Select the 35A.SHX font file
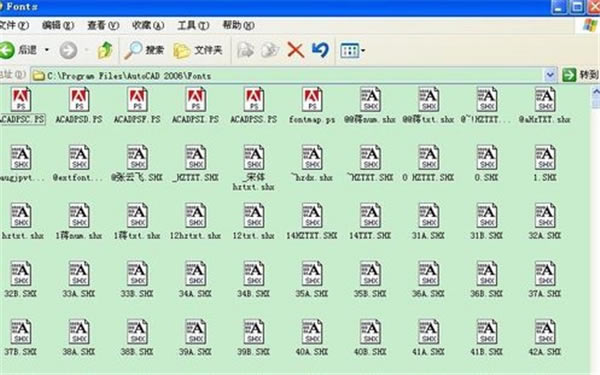 click(312, 280)
